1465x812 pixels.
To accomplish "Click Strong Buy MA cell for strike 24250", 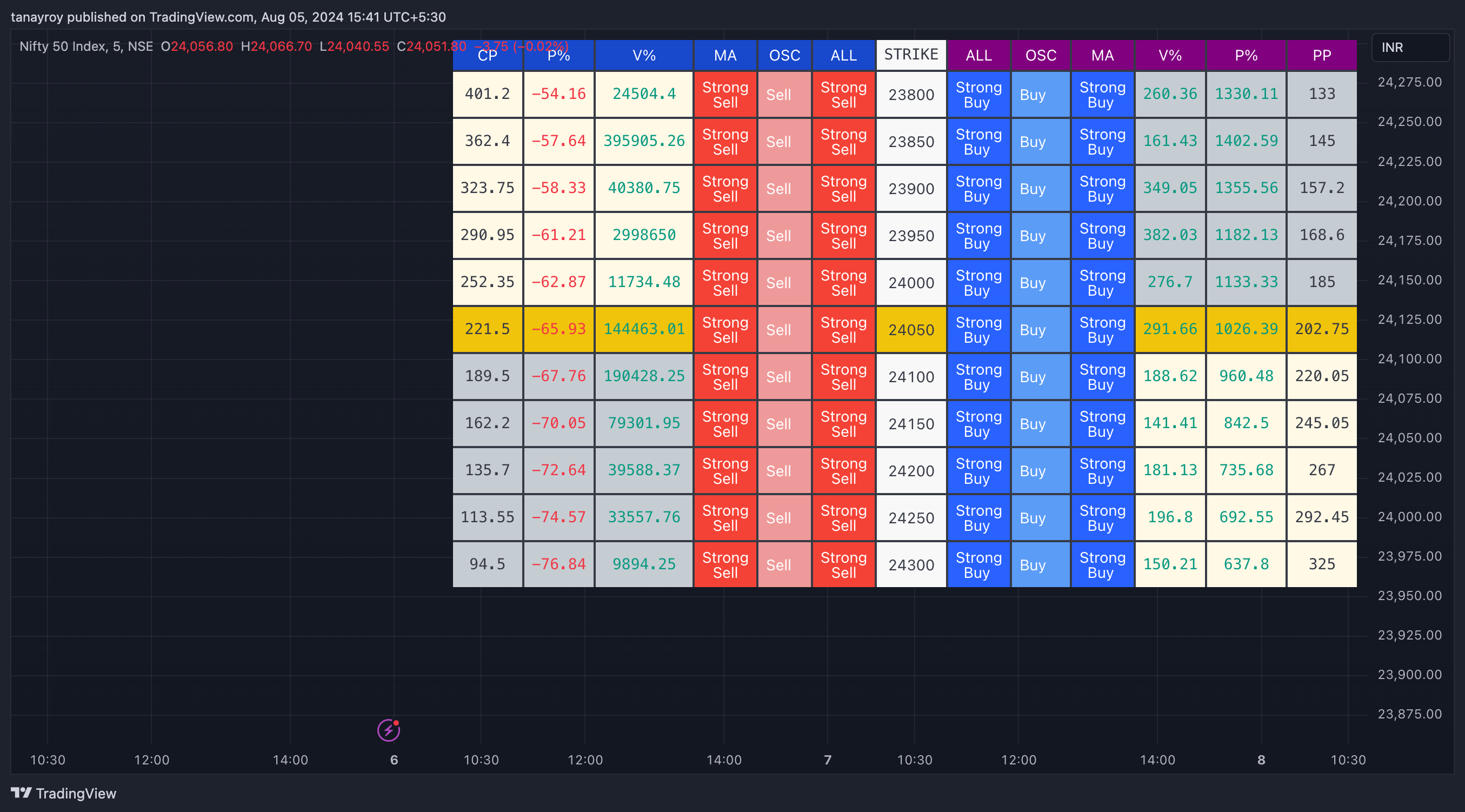I will [x=1102, y=517].
